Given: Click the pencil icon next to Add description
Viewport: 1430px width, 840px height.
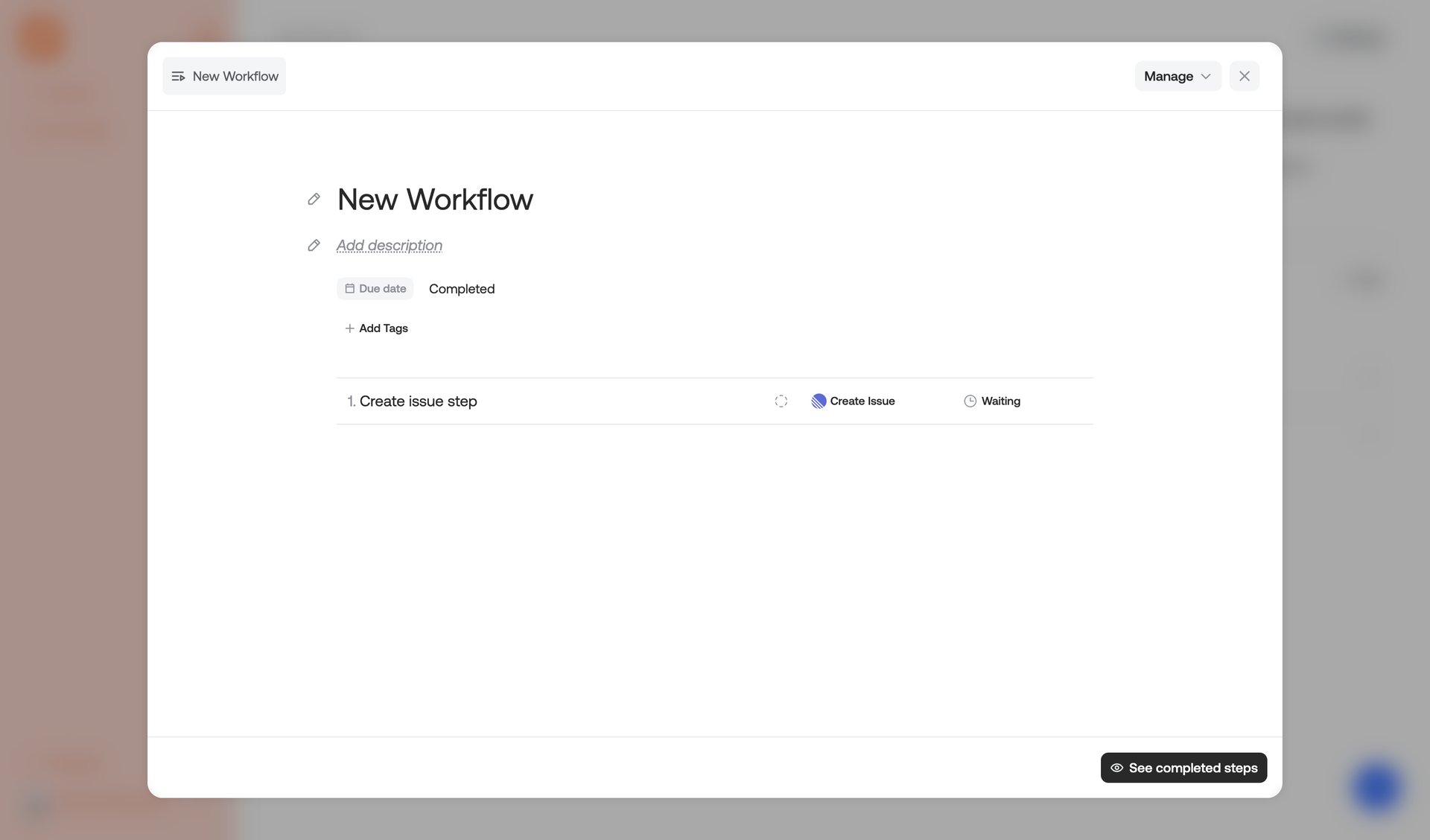Looking at the screenshot, I should pos(314,245).
